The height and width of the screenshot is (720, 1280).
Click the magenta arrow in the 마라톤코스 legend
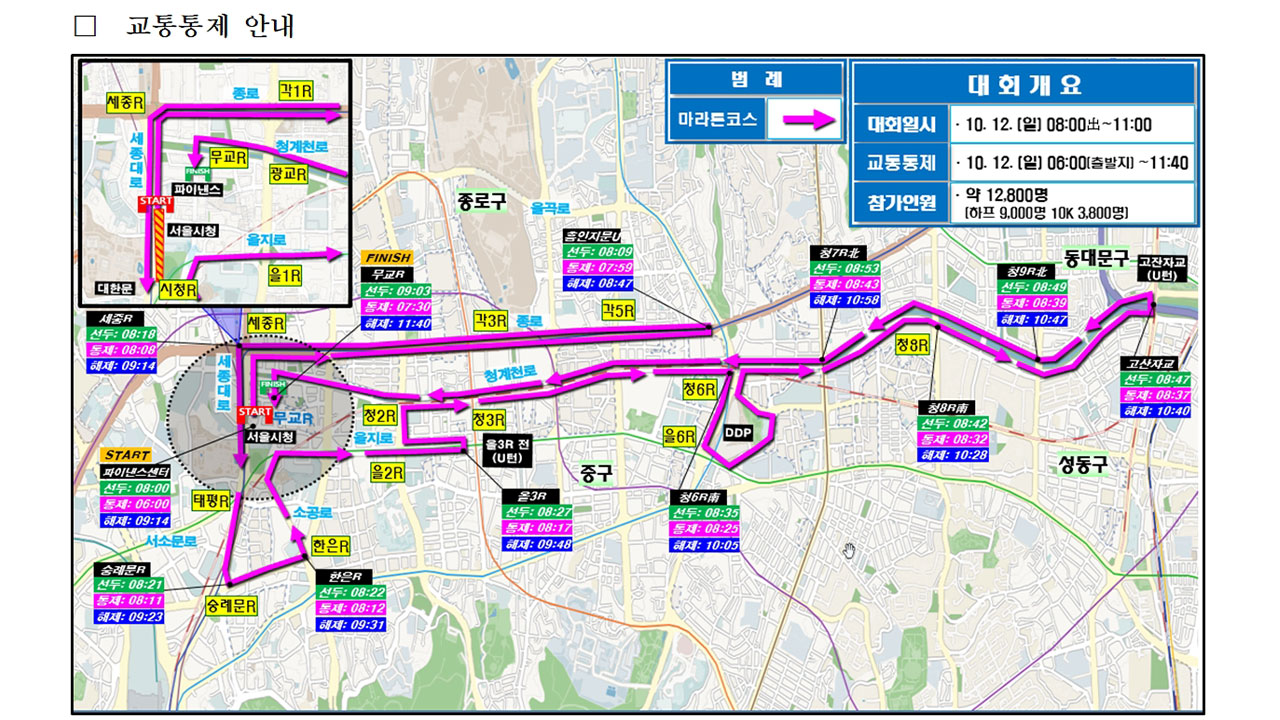coord(808,119)
